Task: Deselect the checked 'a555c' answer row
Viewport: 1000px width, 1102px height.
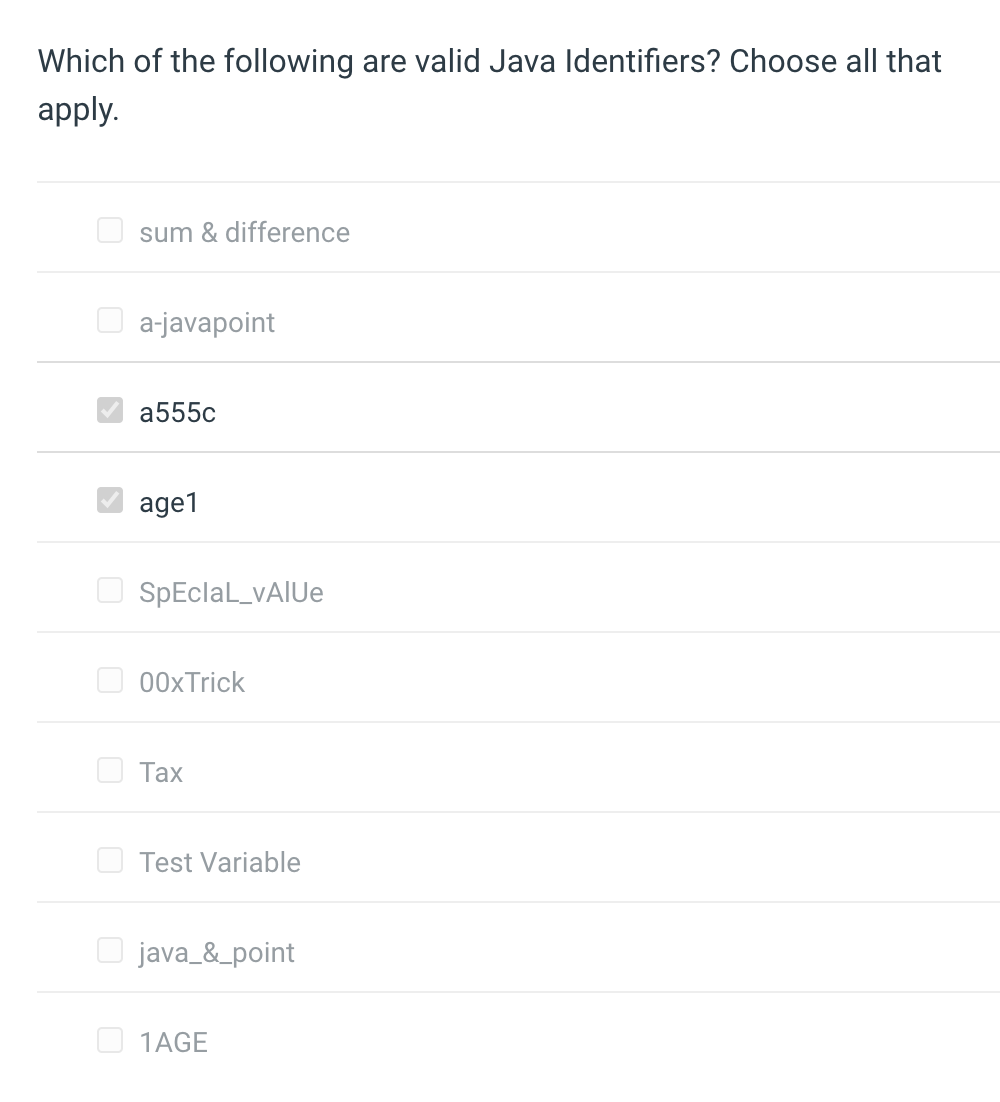Action: (177, 412)
